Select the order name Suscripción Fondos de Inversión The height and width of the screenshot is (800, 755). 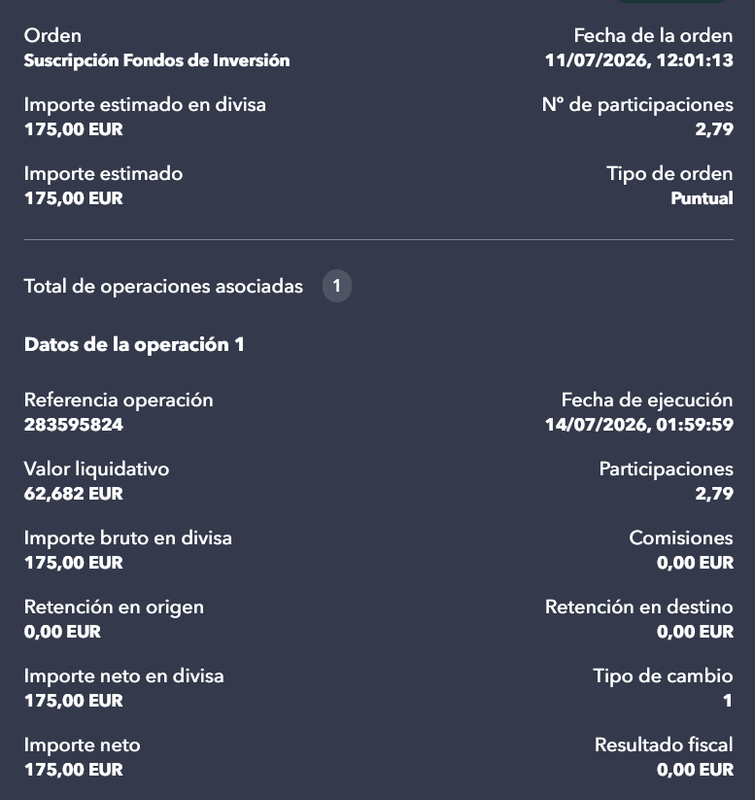point(157,60)
